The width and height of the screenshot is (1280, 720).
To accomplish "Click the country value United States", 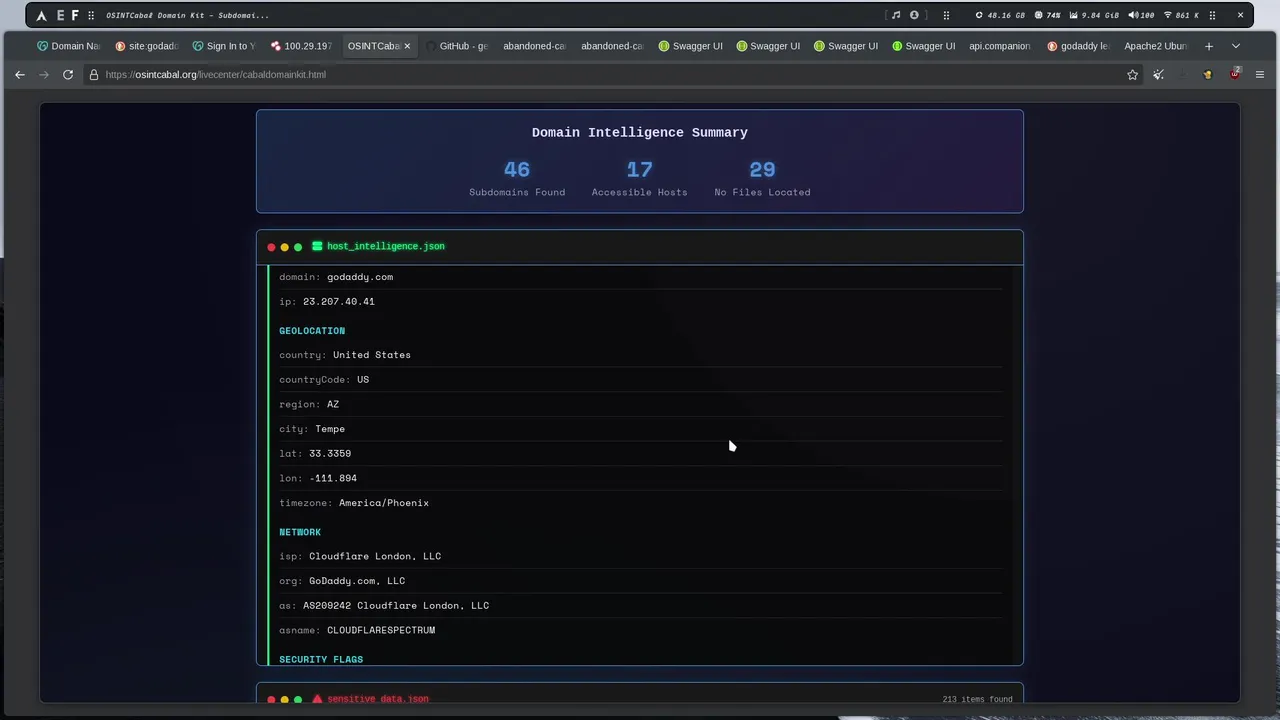I will (372, 355).
